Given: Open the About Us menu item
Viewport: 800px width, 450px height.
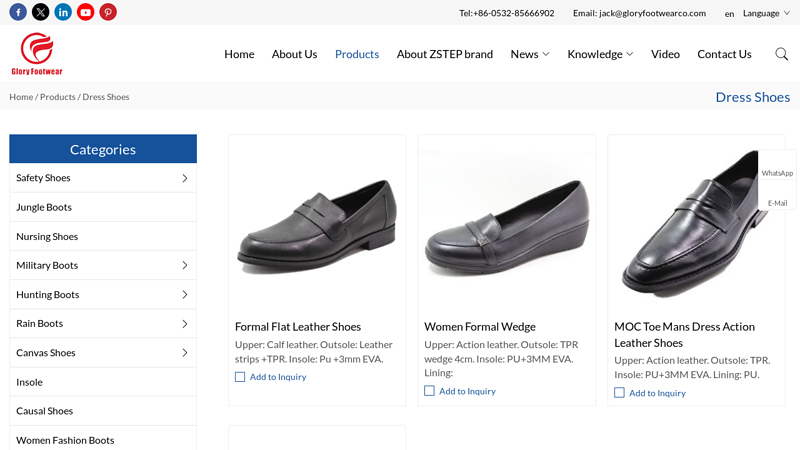Looking at the screenshot, I should [x=294, y=54].
